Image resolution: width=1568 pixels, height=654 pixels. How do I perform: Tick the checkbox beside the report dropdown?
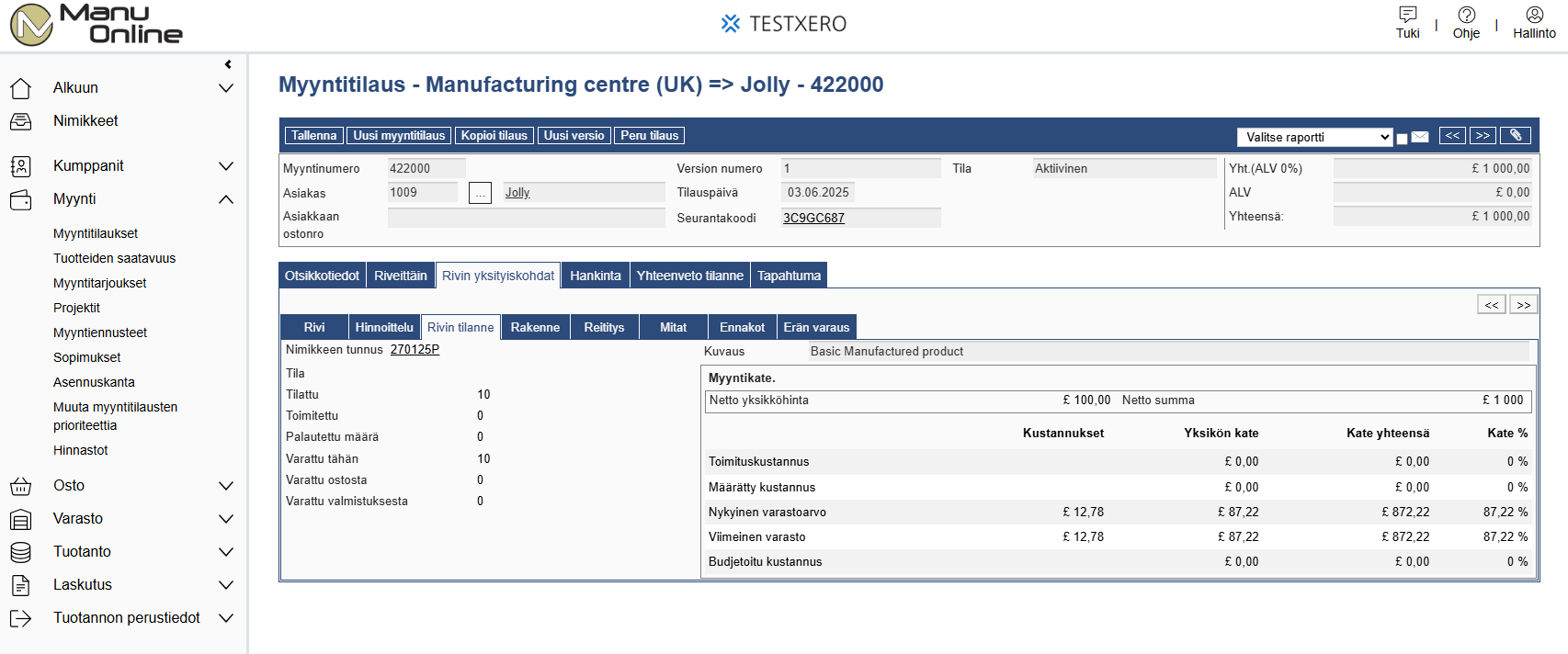tap(1403, 139)
